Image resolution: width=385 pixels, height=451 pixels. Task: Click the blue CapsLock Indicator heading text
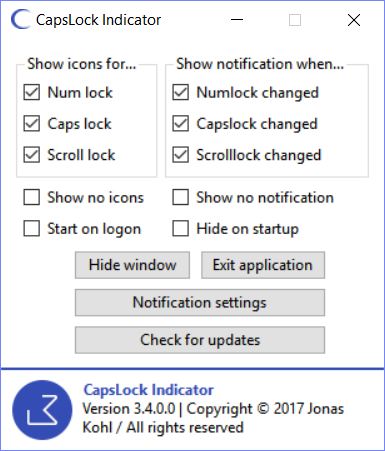(148, 390)
